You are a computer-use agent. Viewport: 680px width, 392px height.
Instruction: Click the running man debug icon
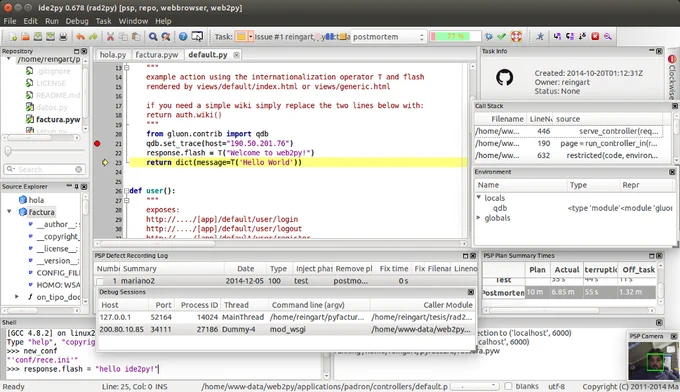click(x=540, y=37)
